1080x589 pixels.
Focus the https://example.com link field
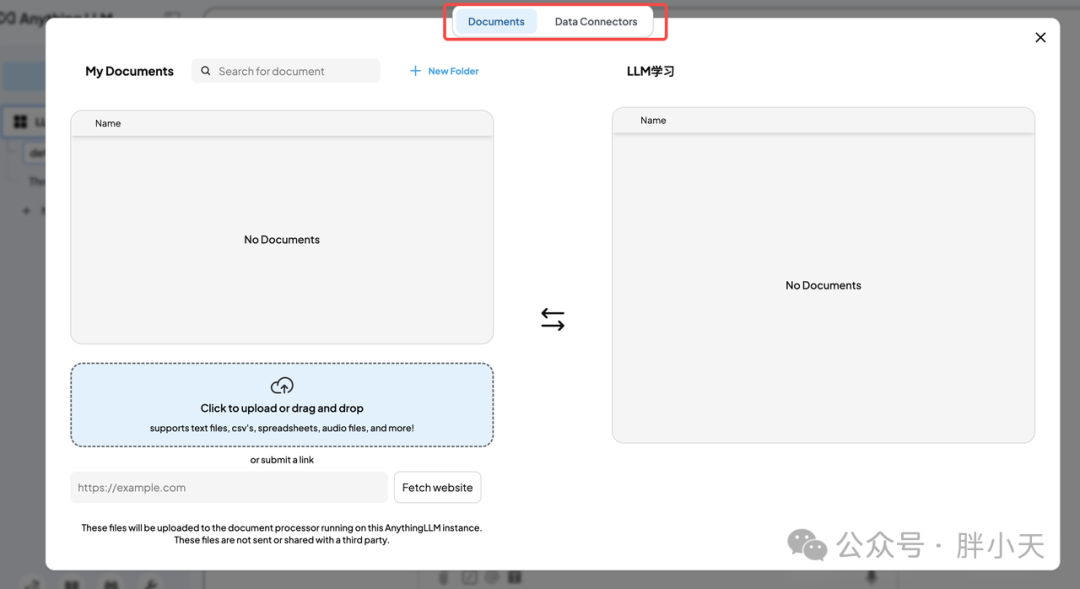[229, 488]
